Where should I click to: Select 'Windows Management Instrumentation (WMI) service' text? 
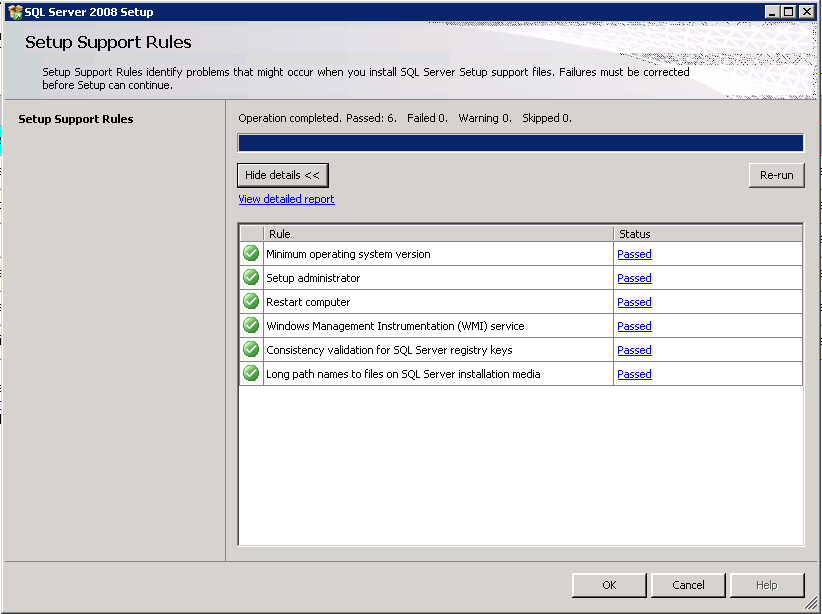(395, 326)
